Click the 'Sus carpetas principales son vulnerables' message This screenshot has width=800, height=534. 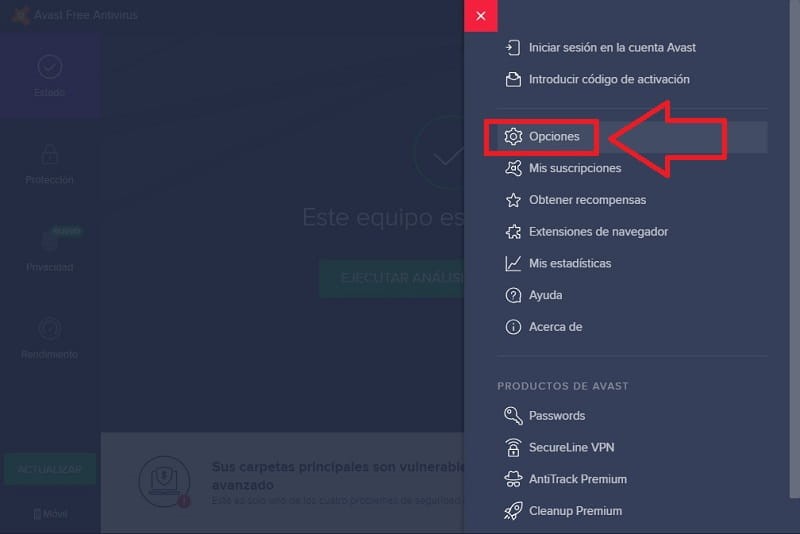tap(338, 475)
